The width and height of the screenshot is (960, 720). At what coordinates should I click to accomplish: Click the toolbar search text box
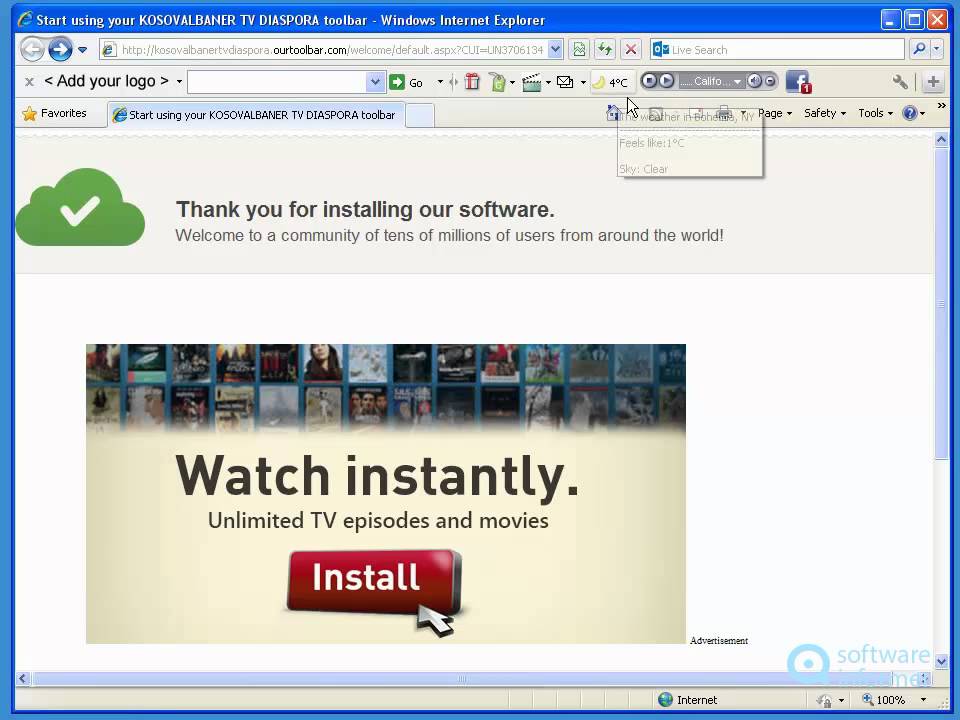[277, 81]
